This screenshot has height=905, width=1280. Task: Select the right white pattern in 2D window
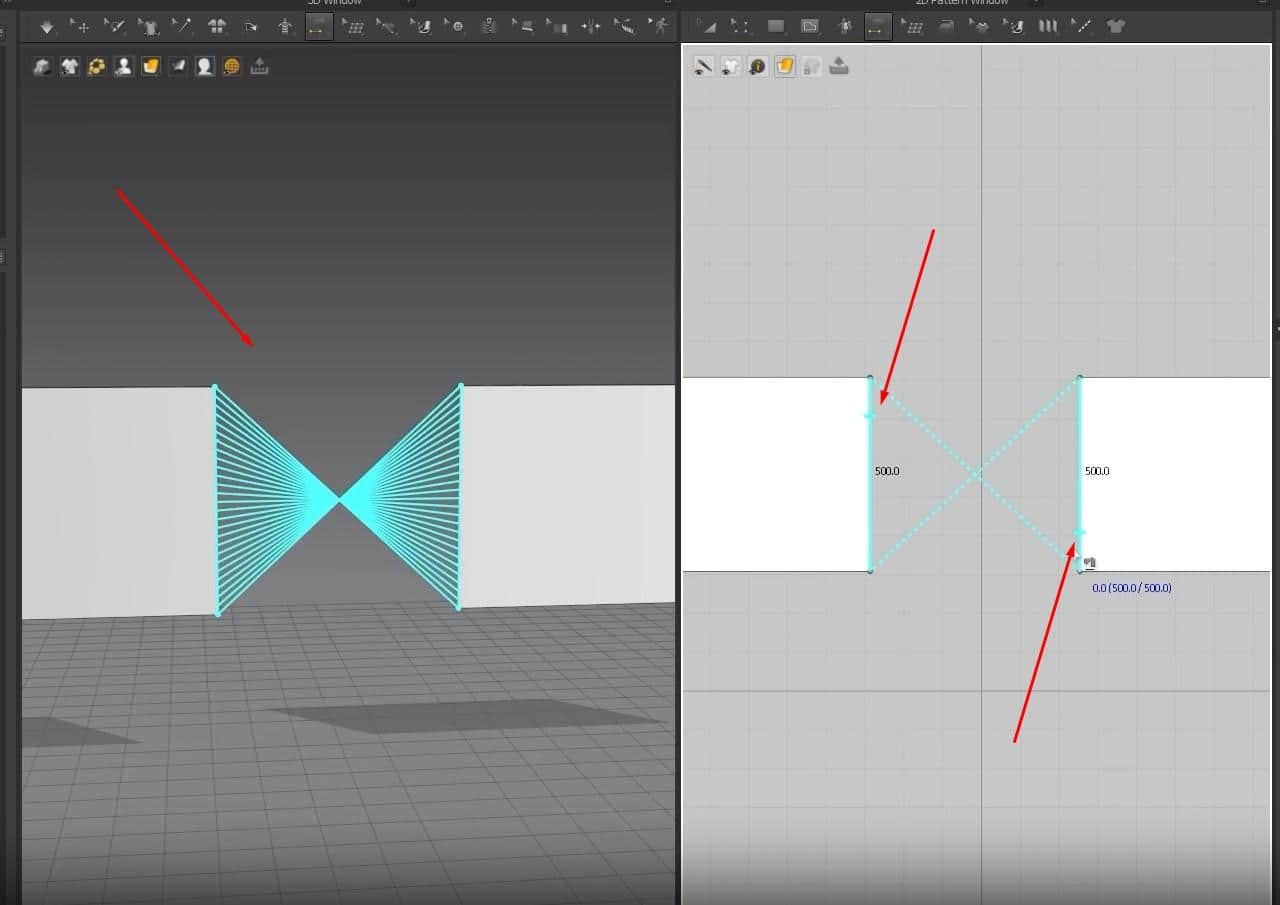pyautogui.click(x=1176, y=474)
